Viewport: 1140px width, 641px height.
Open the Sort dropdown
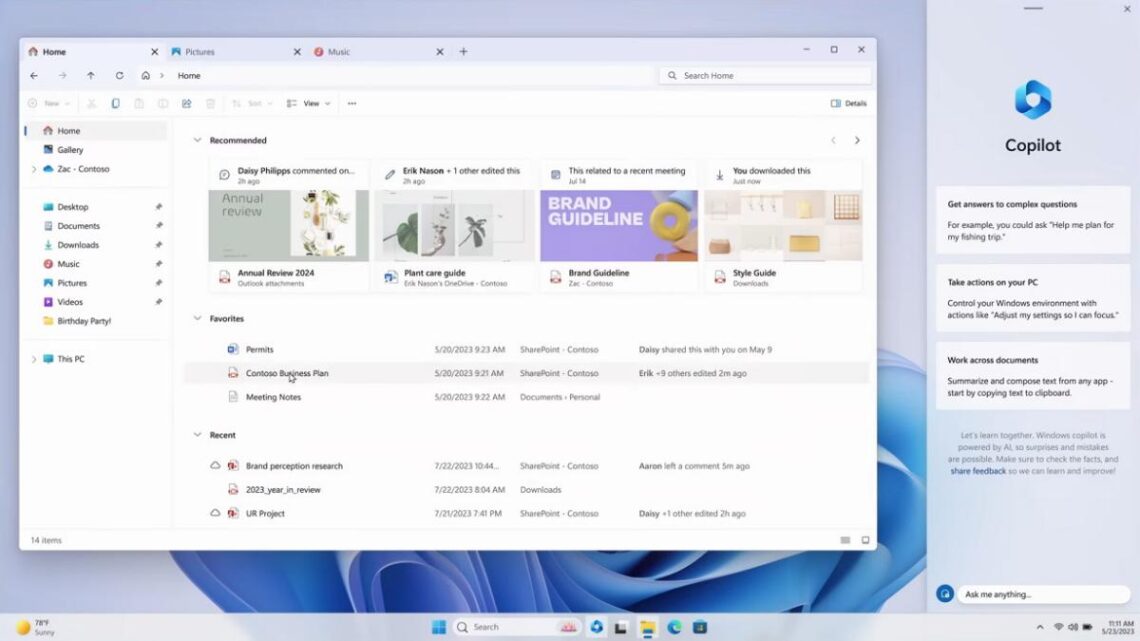click(x=252, y=103)
